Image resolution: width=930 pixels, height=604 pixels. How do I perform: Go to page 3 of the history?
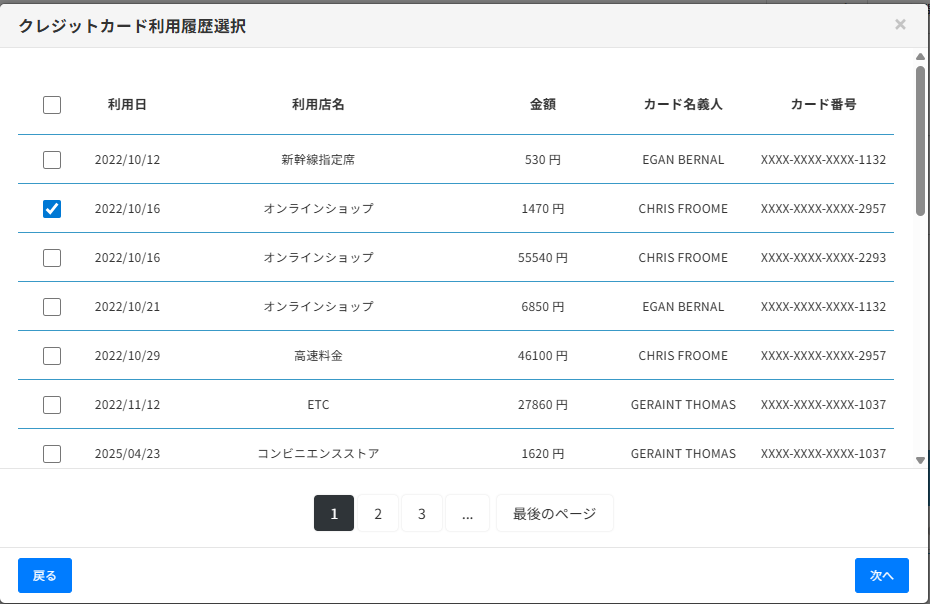(422, 513)
